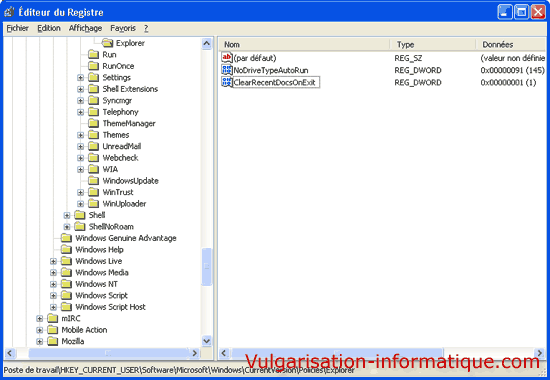Screen dimensions: 550x380
Task: Select the ThemeManager folder icon
Action: pyautogui.click(x=93, y=123)
